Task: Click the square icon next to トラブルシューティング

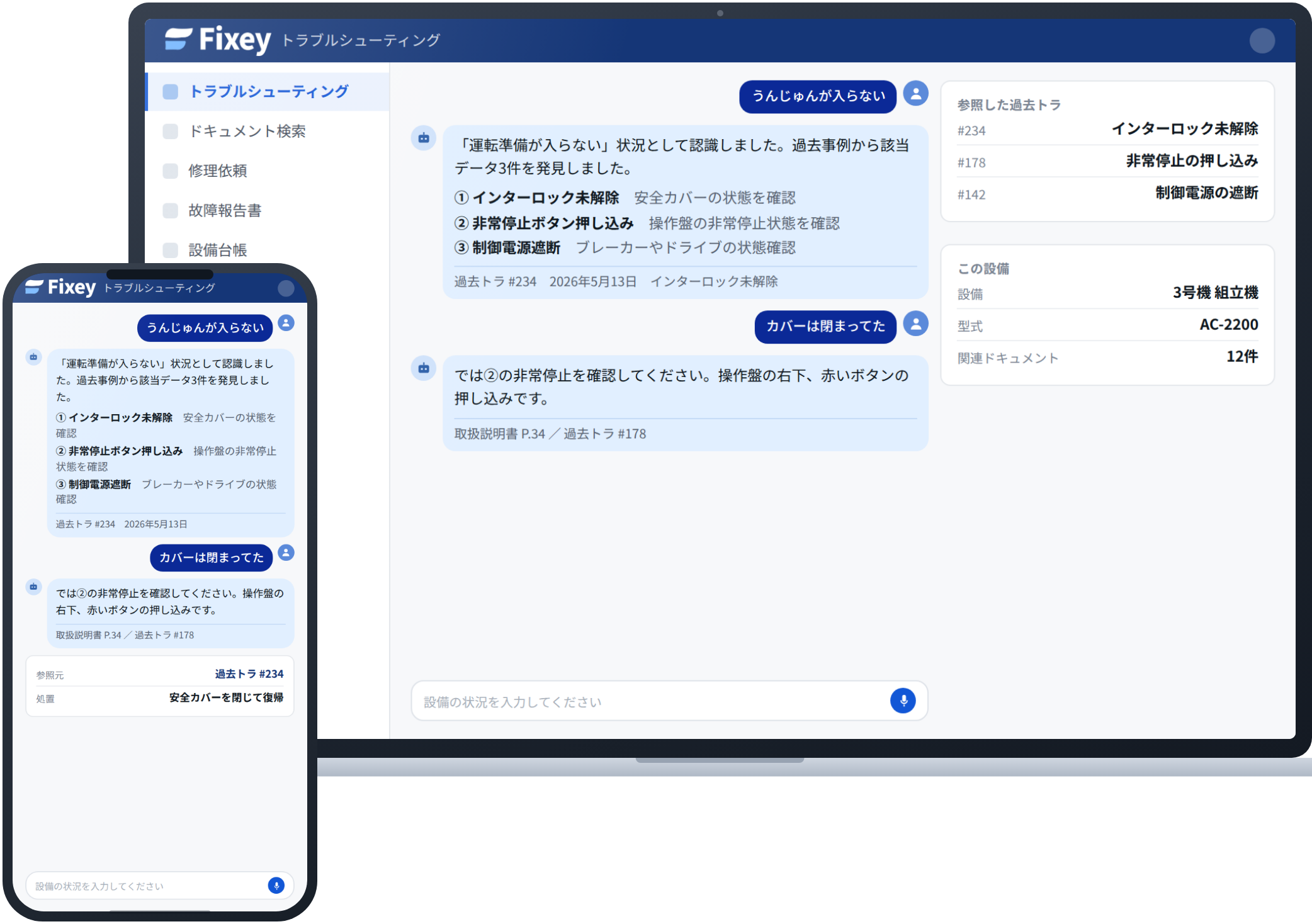Action: pyautogui.click(x=170, y=92)
